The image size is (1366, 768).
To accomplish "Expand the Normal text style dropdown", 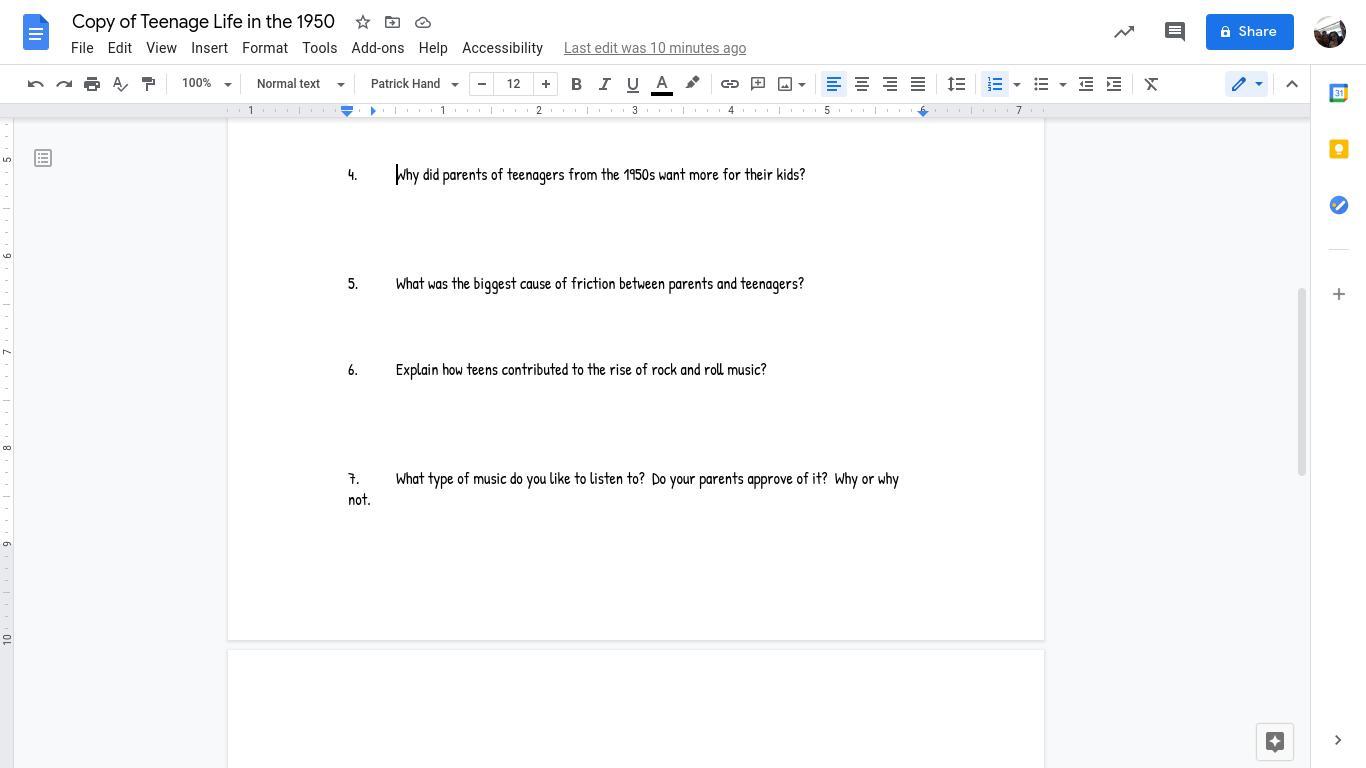I will (x=300, y=84).
